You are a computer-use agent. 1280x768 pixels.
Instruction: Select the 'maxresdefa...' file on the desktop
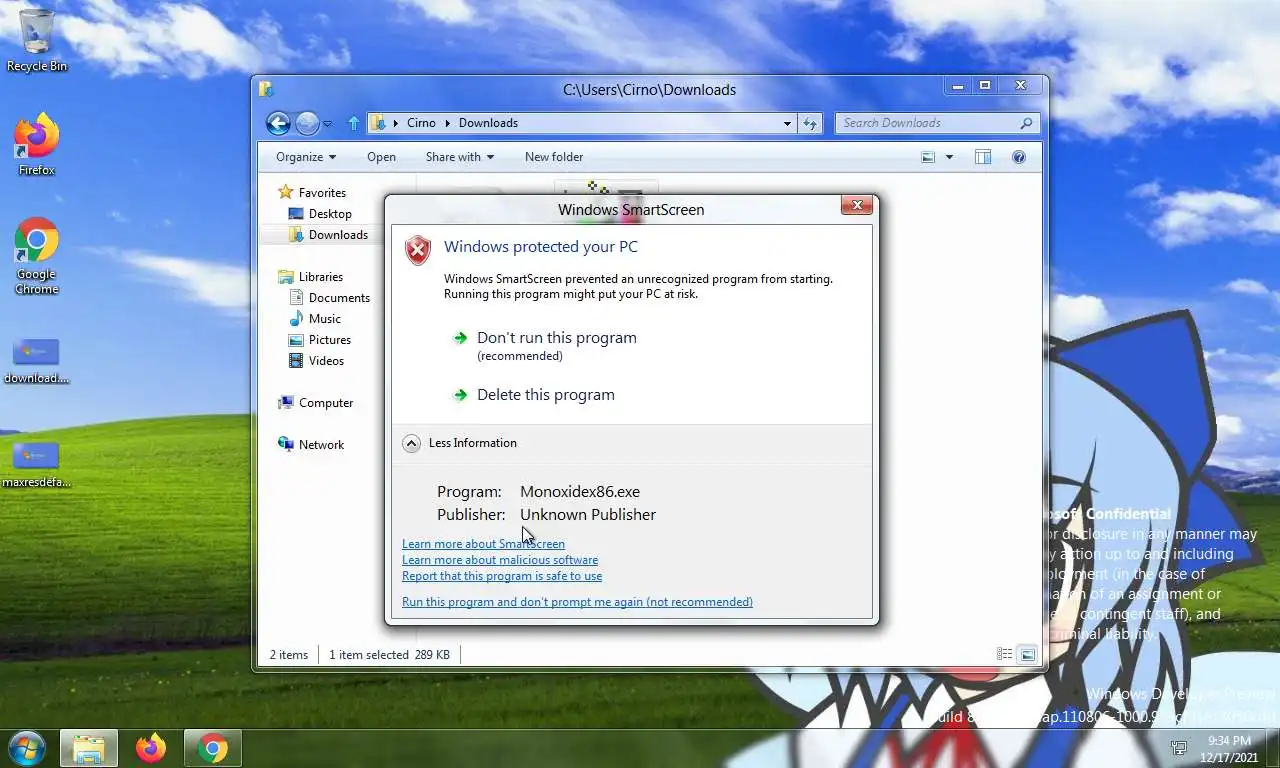tap(37, 465)
